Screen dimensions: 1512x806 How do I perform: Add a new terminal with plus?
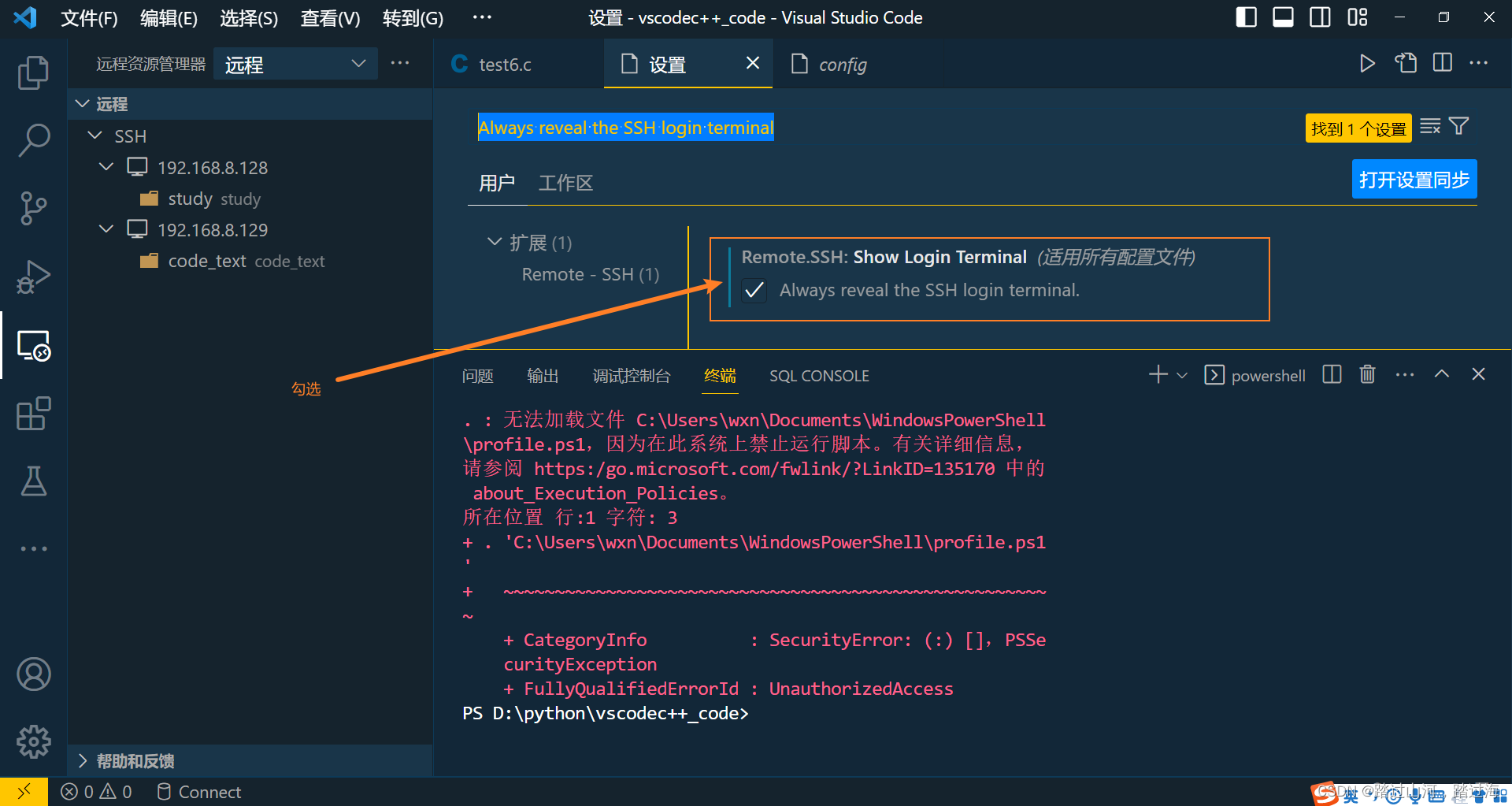coord(1158,374)
